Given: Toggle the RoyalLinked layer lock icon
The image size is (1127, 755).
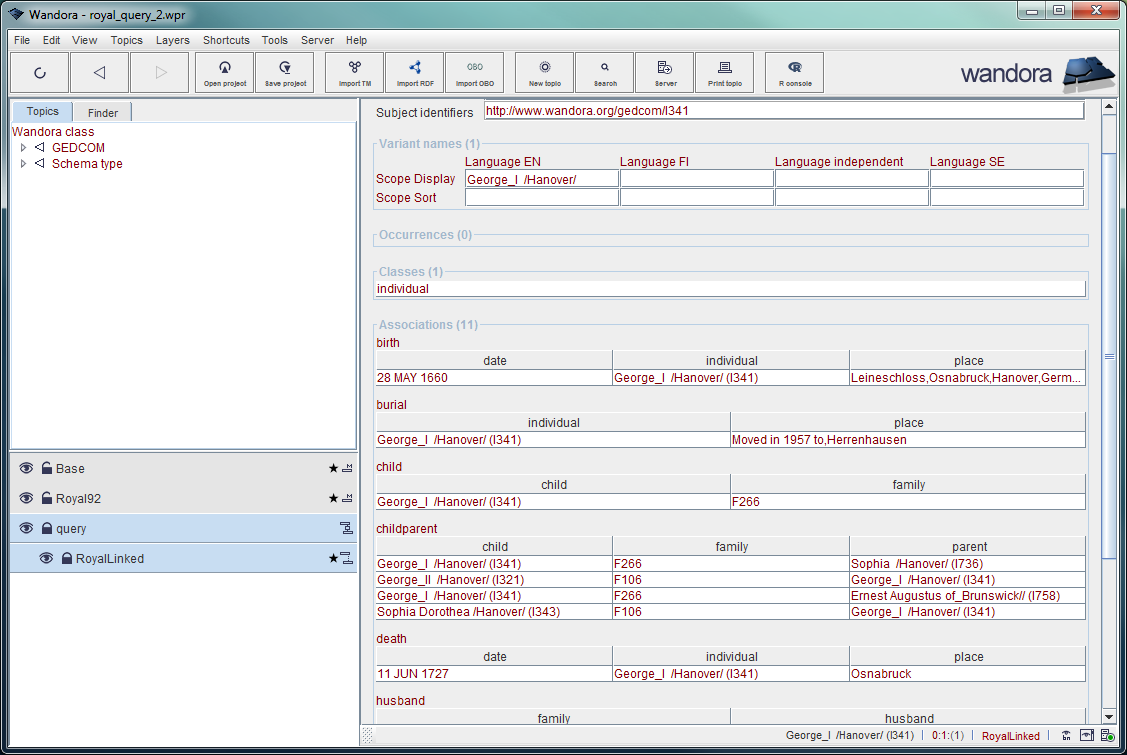Looking at the screenshot, I should [67, 559].
